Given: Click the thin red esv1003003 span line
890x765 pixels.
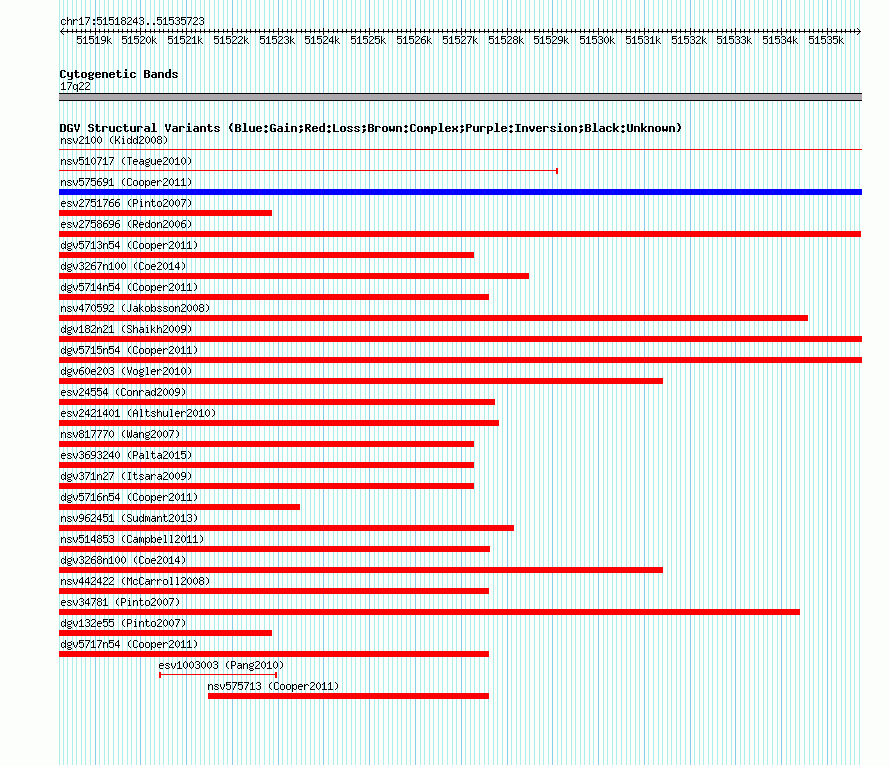Looking at the screenshot, I should coord(218,675).
